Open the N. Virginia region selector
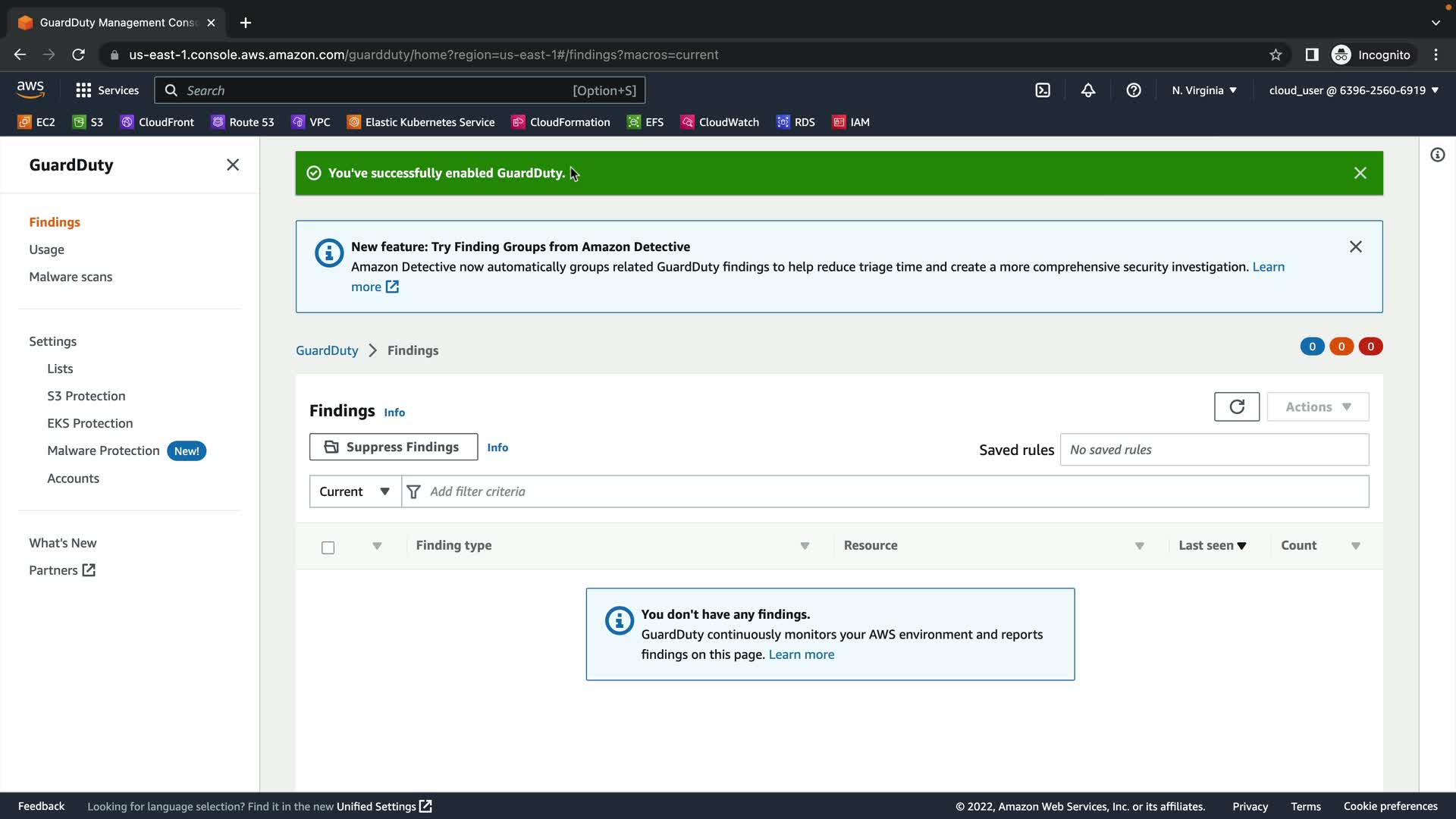1456x819 pixels. pyautogui.click(x=1203, y=90)
